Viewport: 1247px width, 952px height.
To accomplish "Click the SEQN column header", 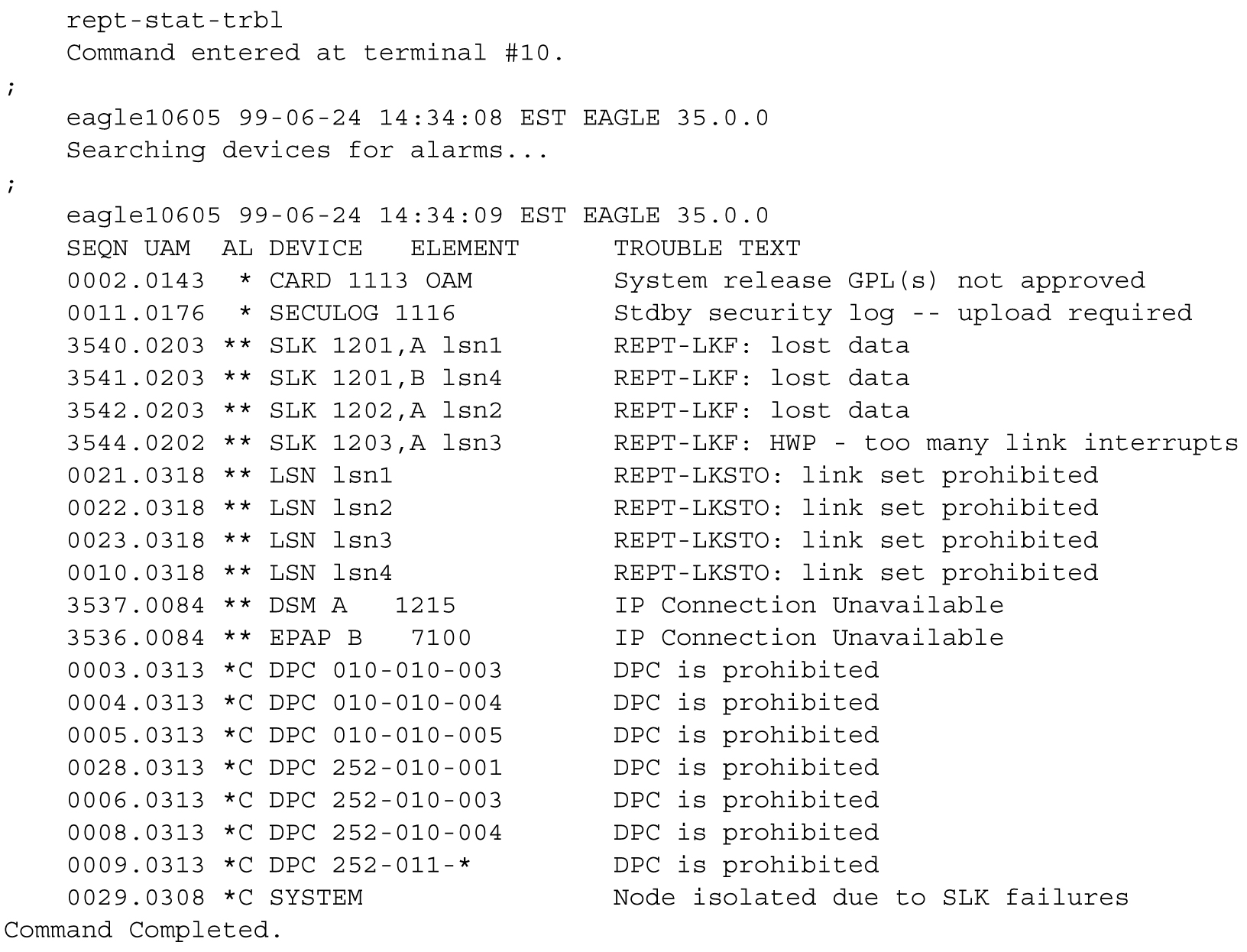I will coord(97,248).
